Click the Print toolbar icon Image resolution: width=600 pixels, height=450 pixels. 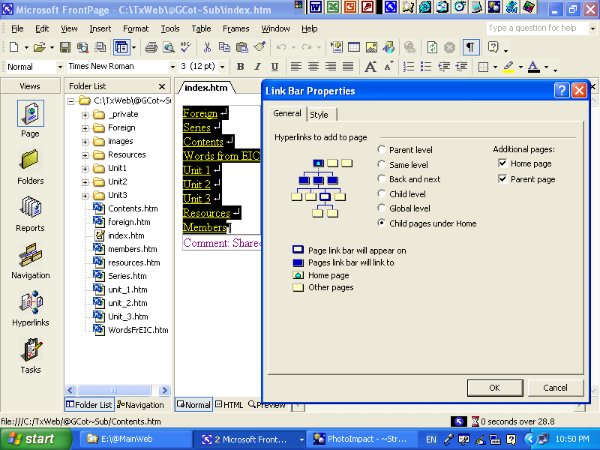pos(152,47)
